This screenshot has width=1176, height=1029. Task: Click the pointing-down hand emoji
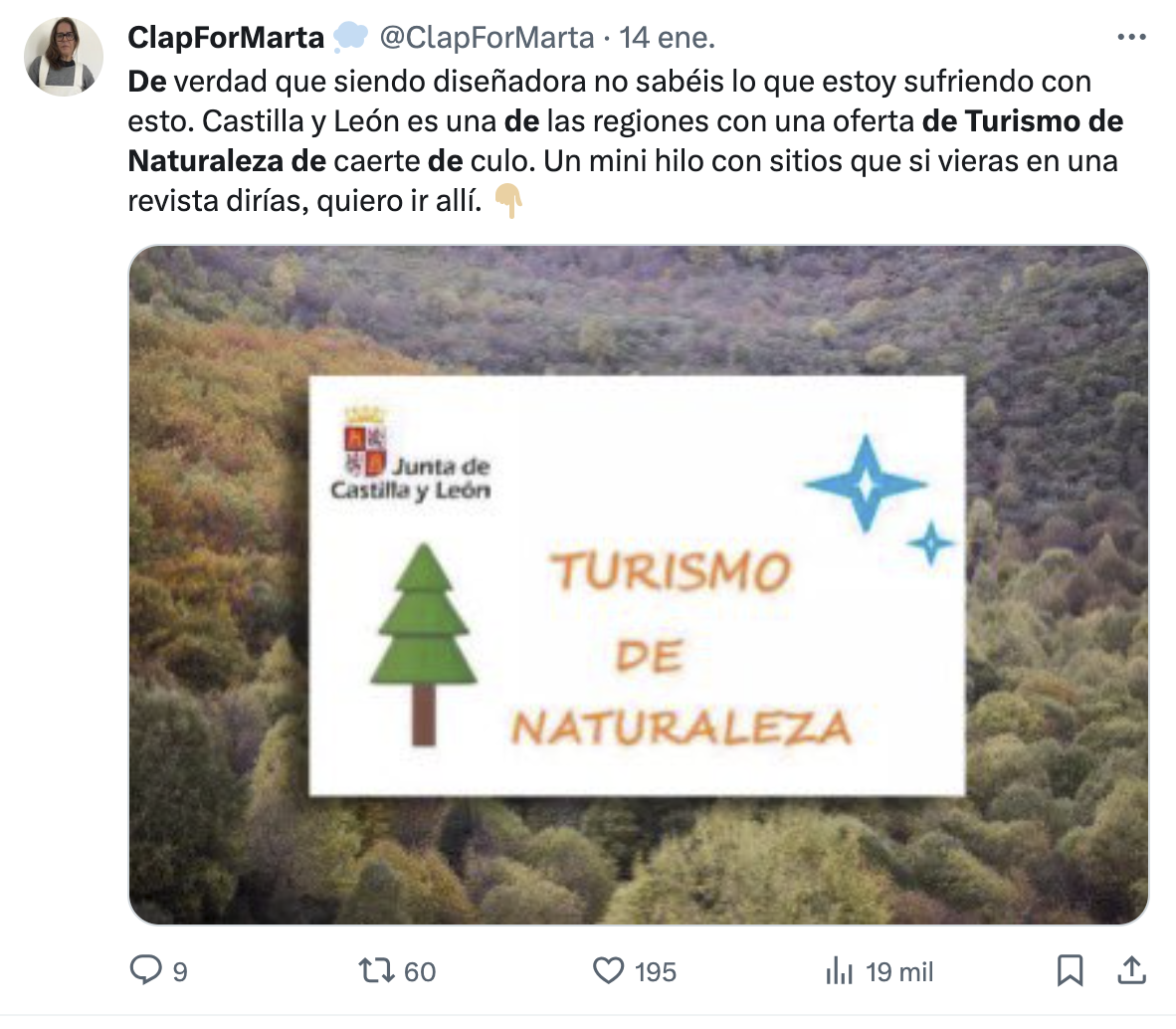(509, 200)
